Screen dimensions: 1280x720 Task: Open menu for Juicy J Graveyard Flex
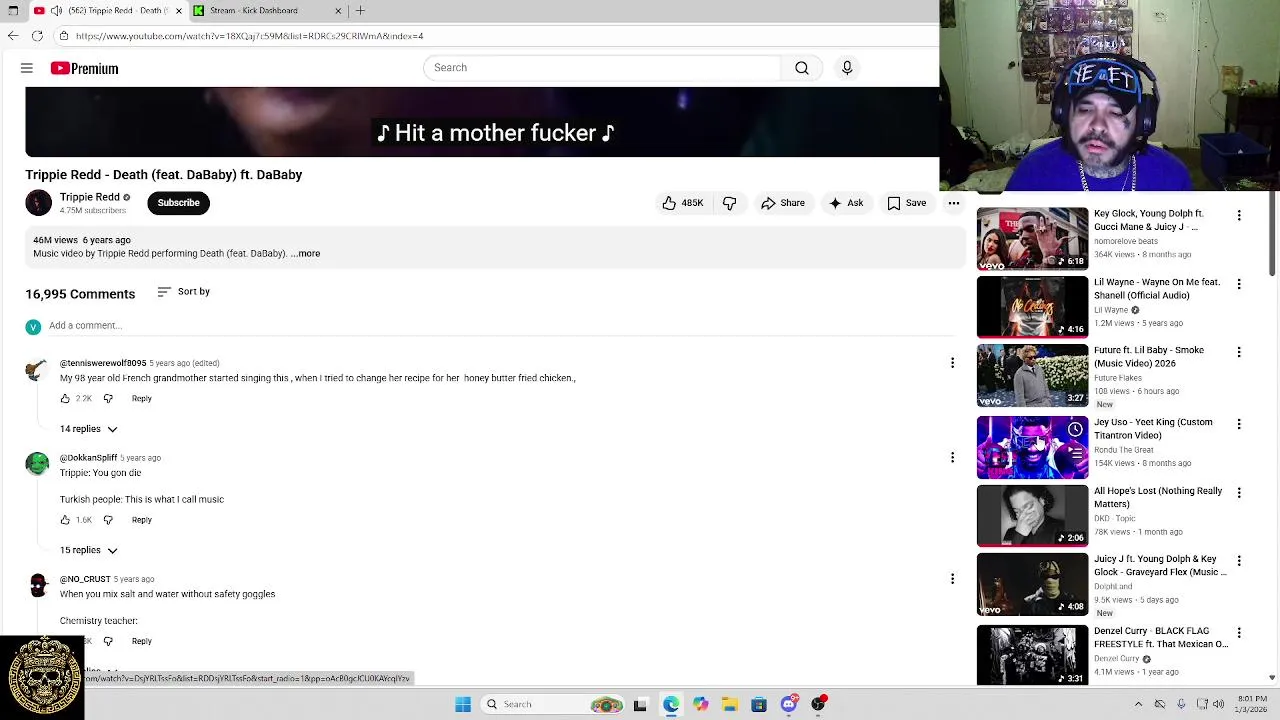tap(1239, 561)
